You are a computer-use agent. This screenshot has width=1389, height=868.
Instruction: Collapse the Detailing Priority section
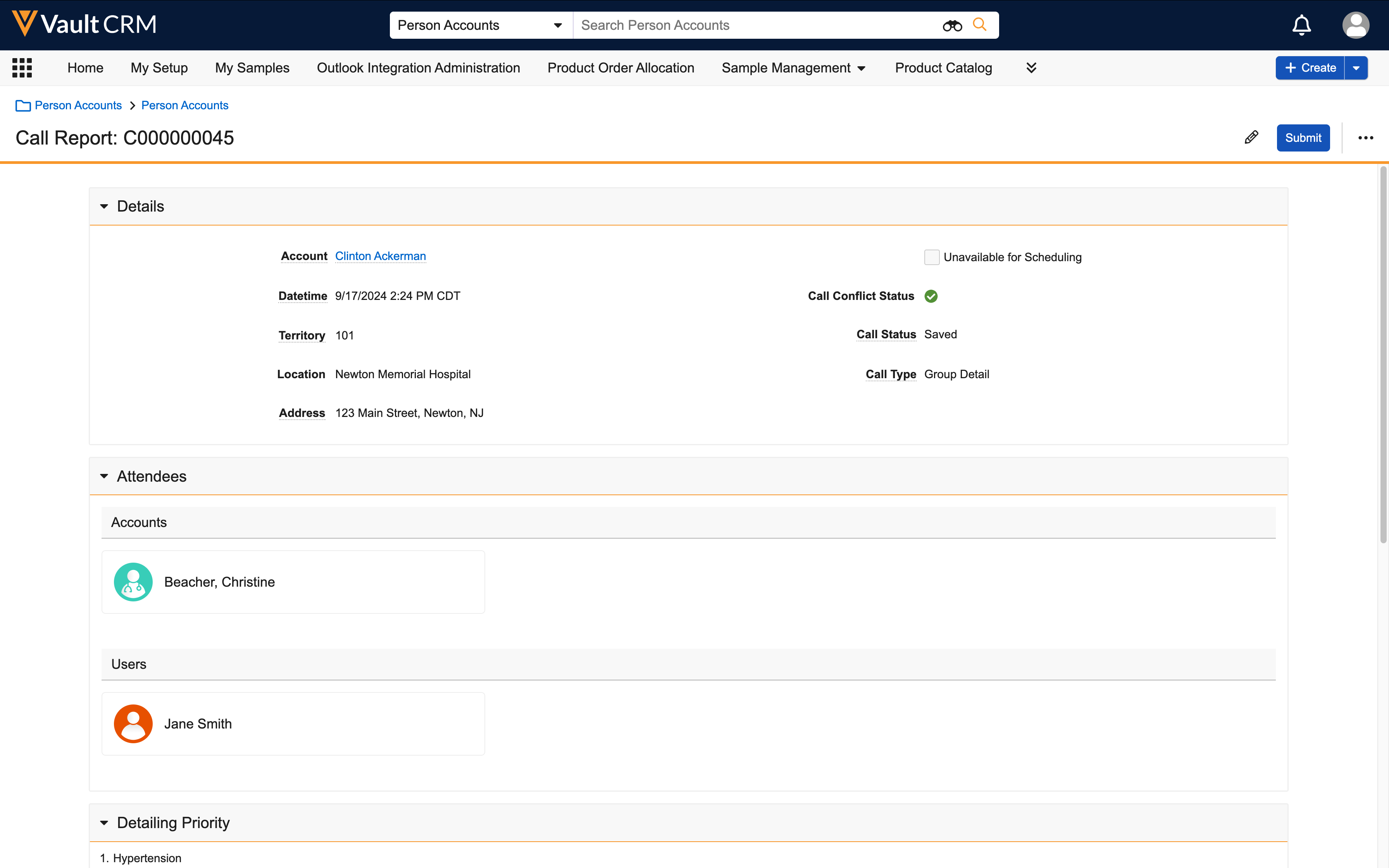pos(104,823)
